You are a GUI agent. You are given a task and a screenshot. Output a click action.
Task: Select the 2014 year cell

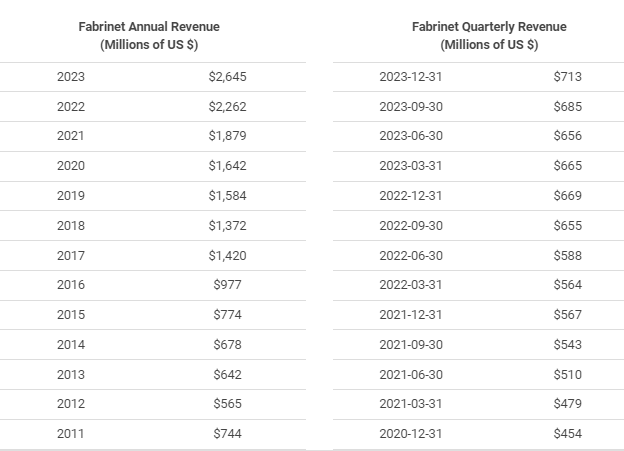[71, 345]
